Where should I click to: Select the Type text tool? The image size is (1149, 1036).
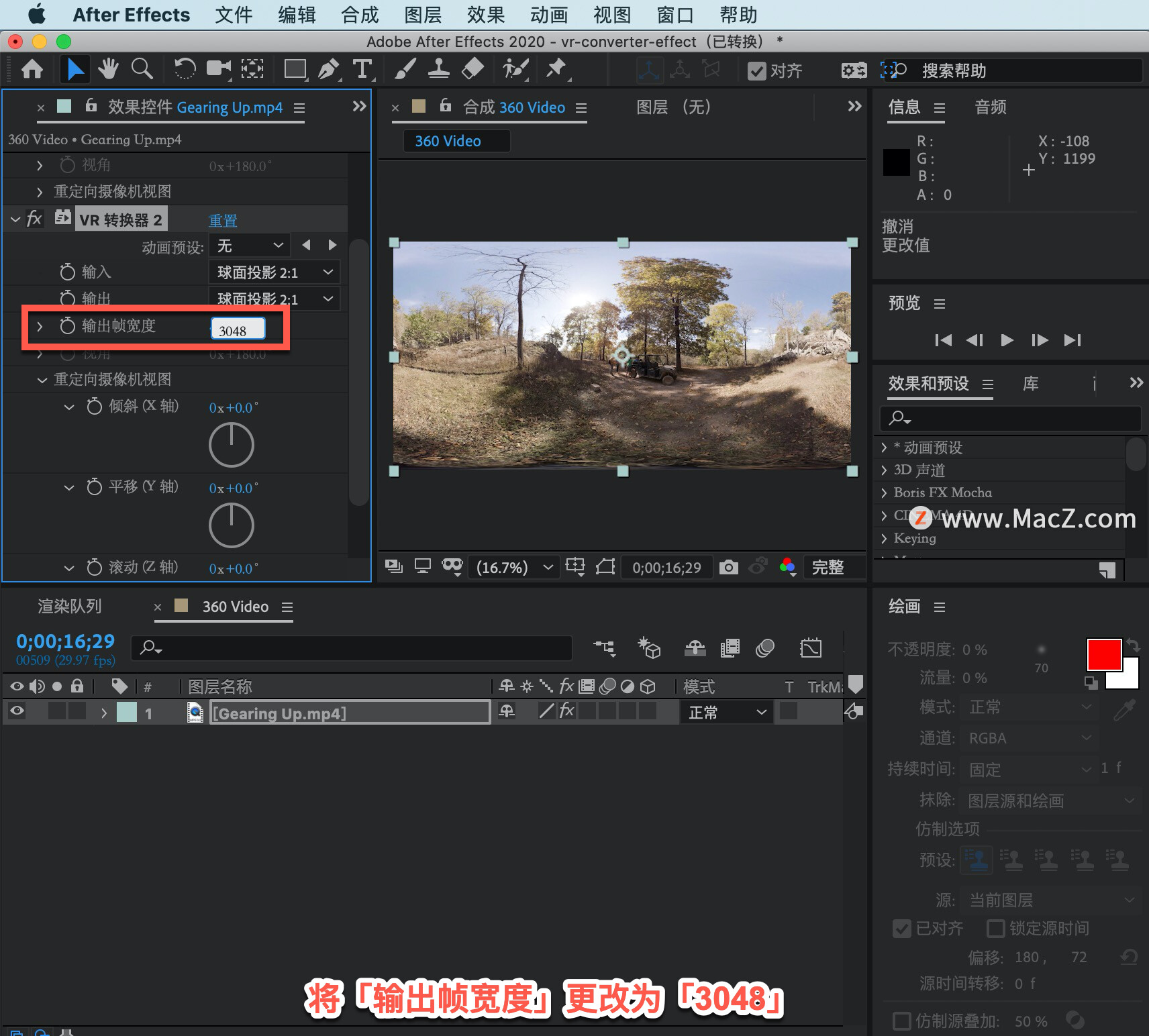point(362,69)
